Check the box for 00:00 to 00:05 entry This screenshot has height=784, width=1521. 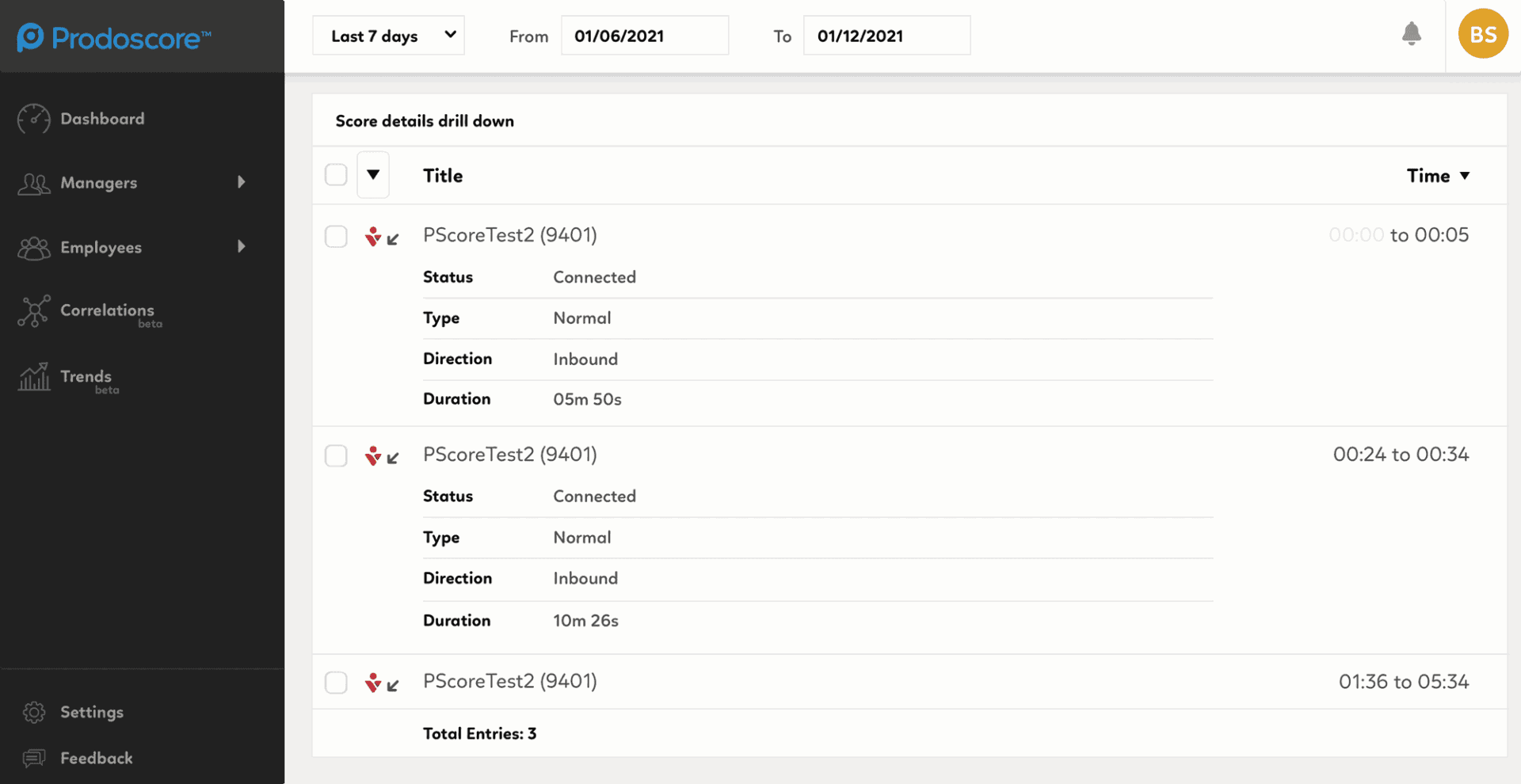point(336,236)
